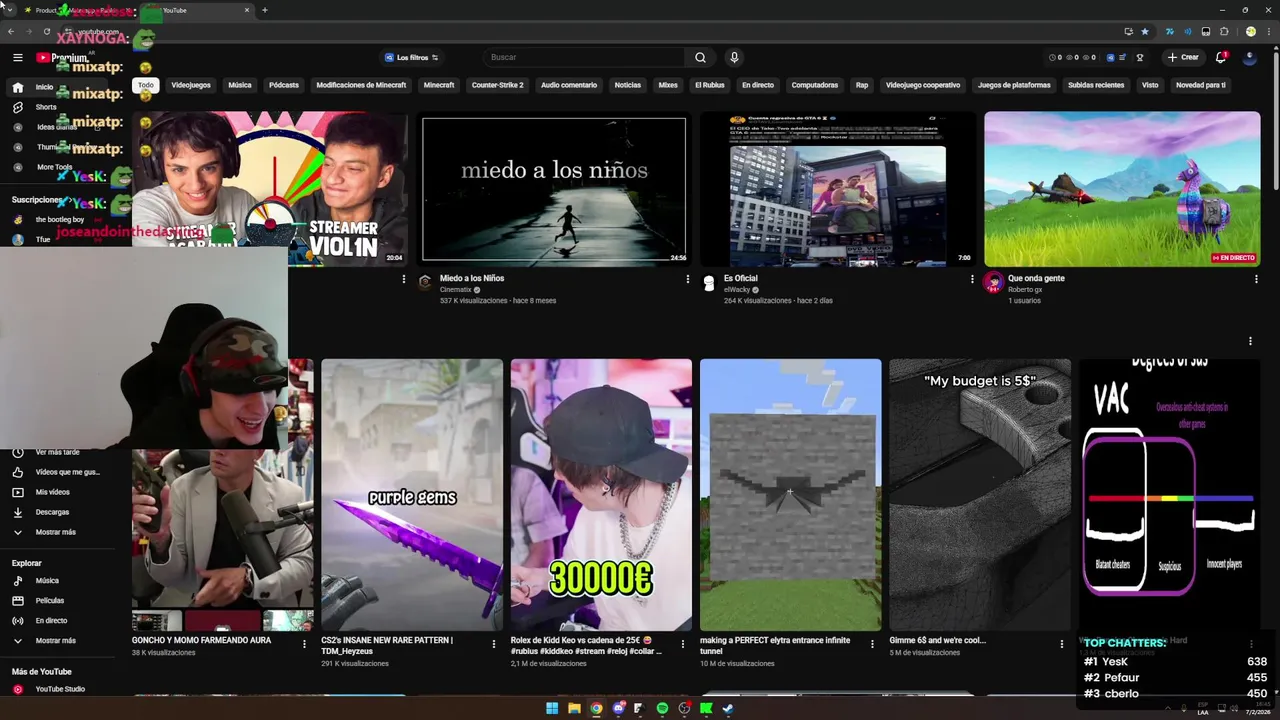The width and height of the screenshot is (1280, 720).
Task: Open the bootleg boy subscription
Action: pos(60,219)
